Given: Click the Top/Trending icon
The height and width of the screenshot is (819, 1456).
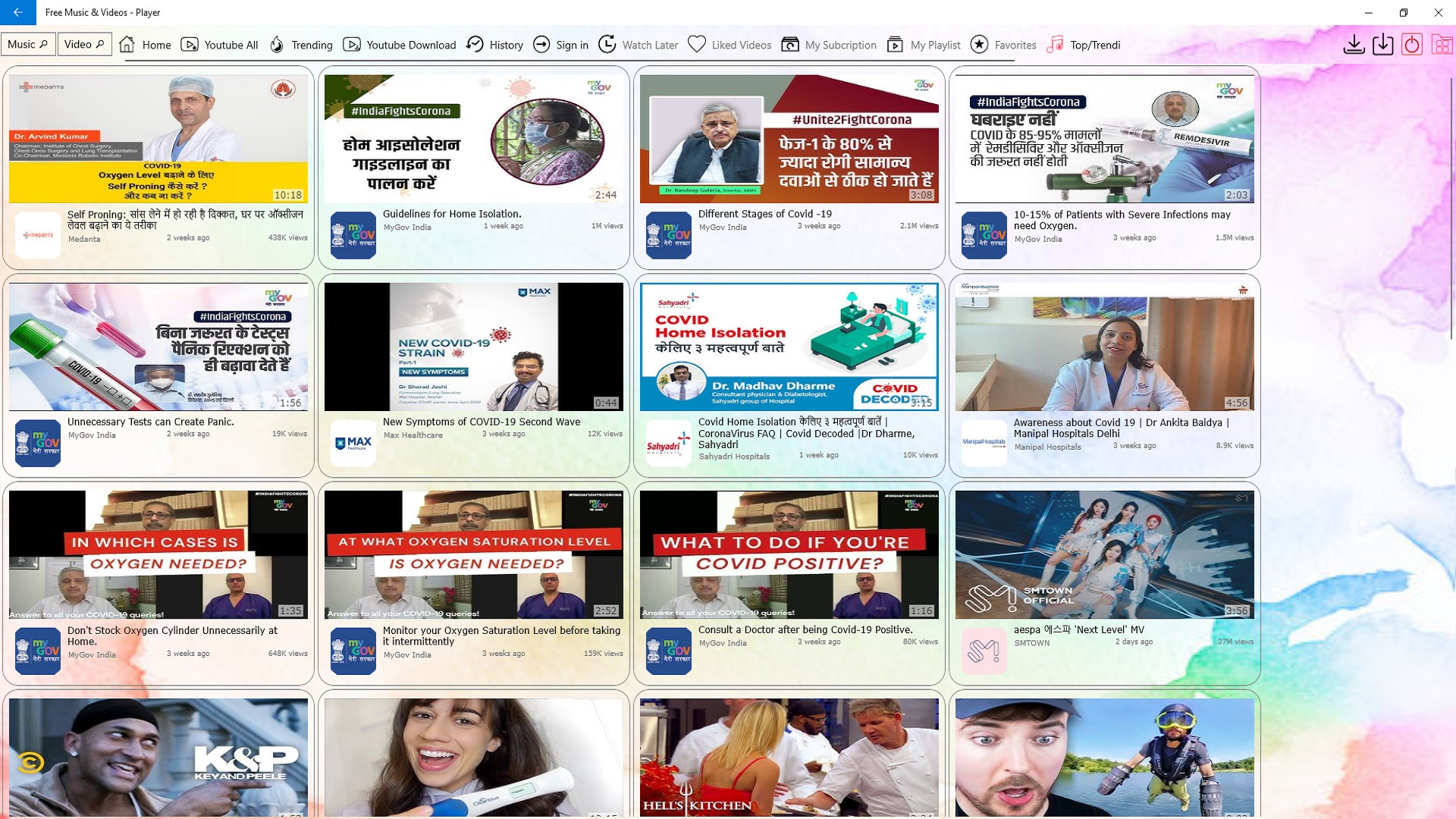Looking at the screenshot, I should point(1056,44).
